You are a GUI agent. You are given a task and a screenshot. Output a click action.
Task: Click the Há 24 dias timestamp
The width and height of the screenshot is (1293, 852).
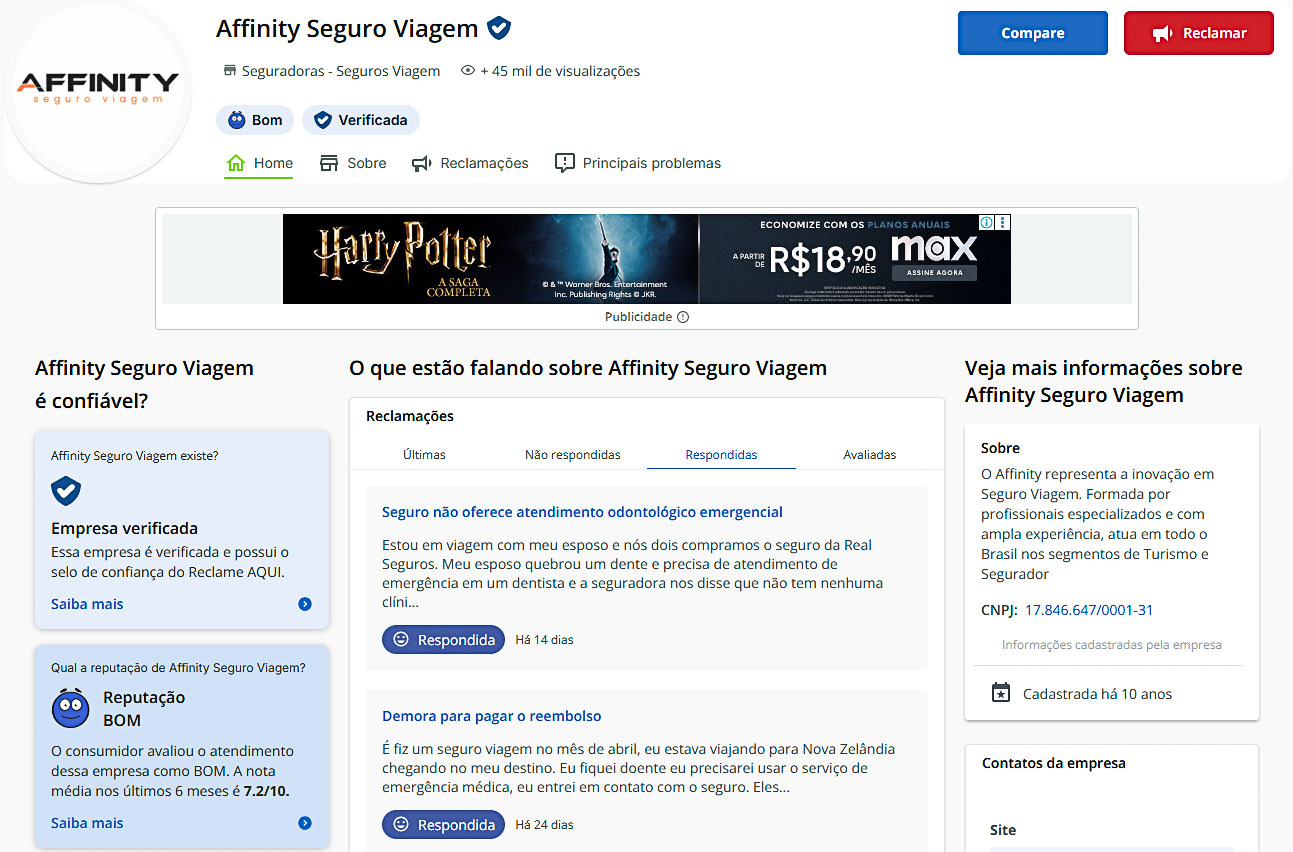tap(544, 825)
